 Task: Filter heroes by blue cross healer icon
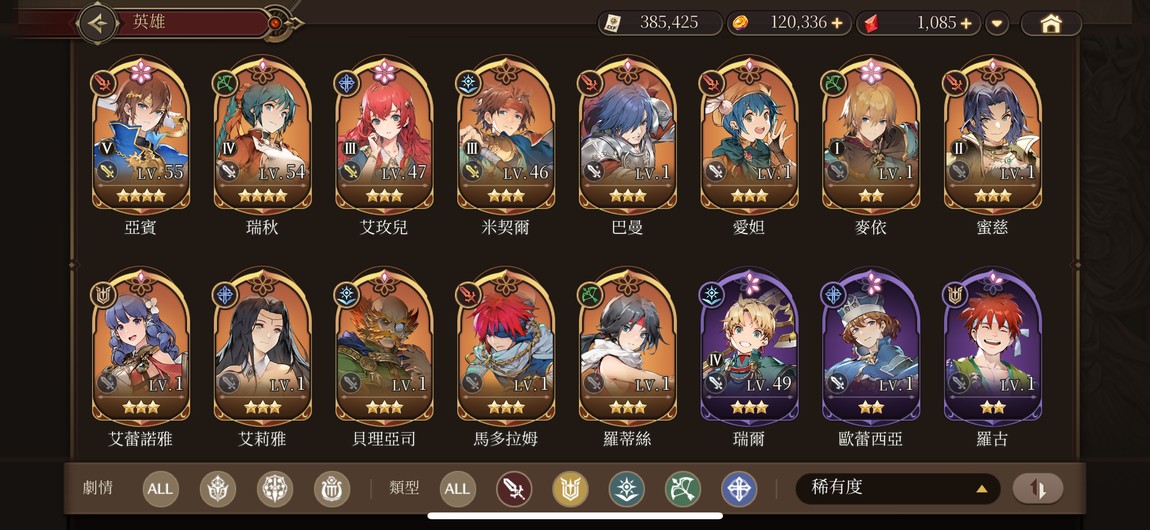click(739, 489)
